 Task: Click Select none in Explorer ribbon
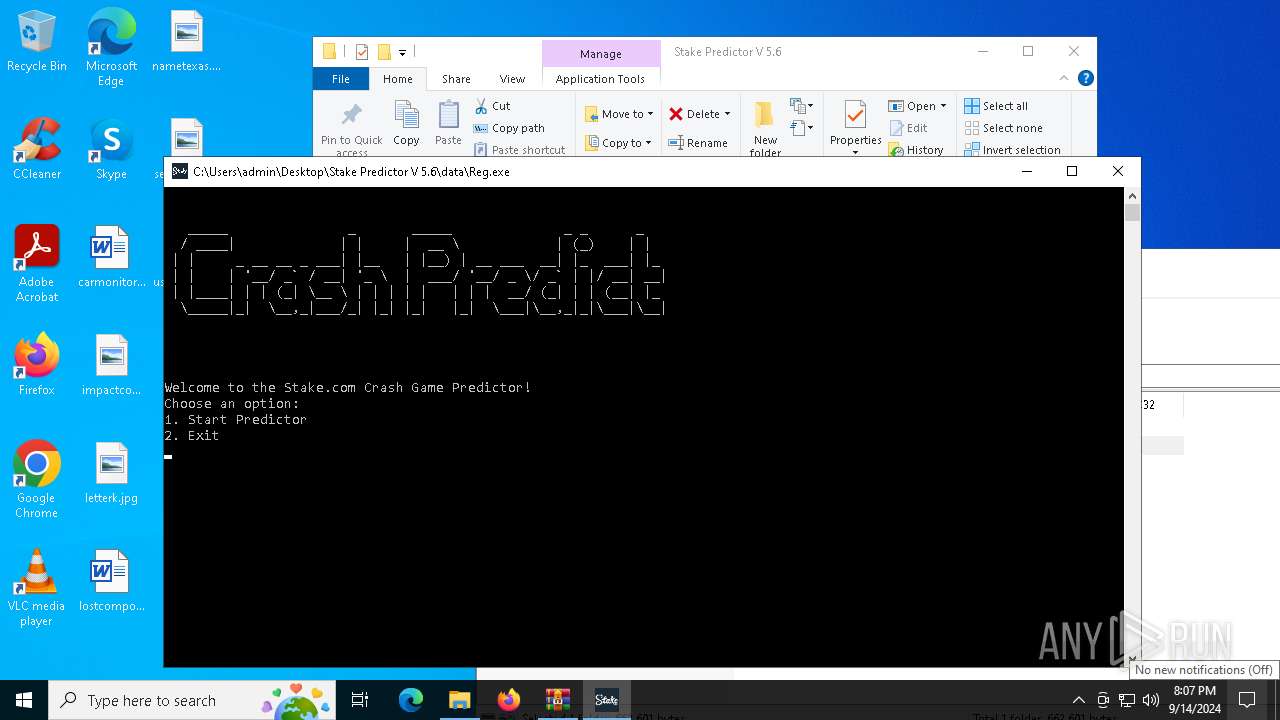click(1003, 128)
